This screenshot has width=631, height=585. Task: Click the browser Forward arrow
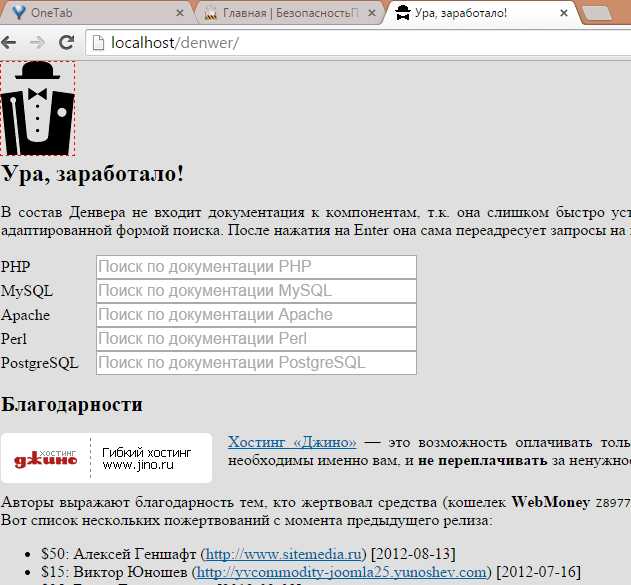pos(37,42)
